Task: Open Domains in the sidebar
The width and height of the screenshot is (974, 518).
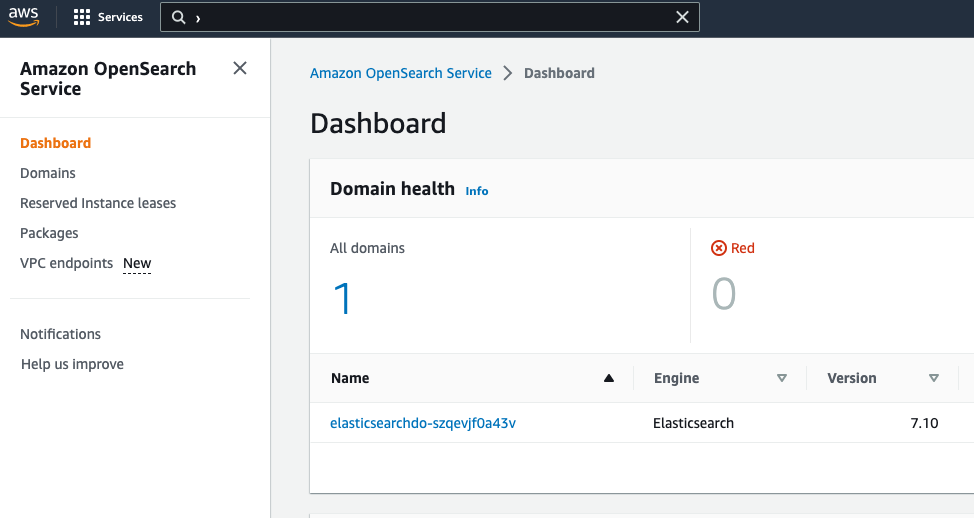Action: point(48,173)
